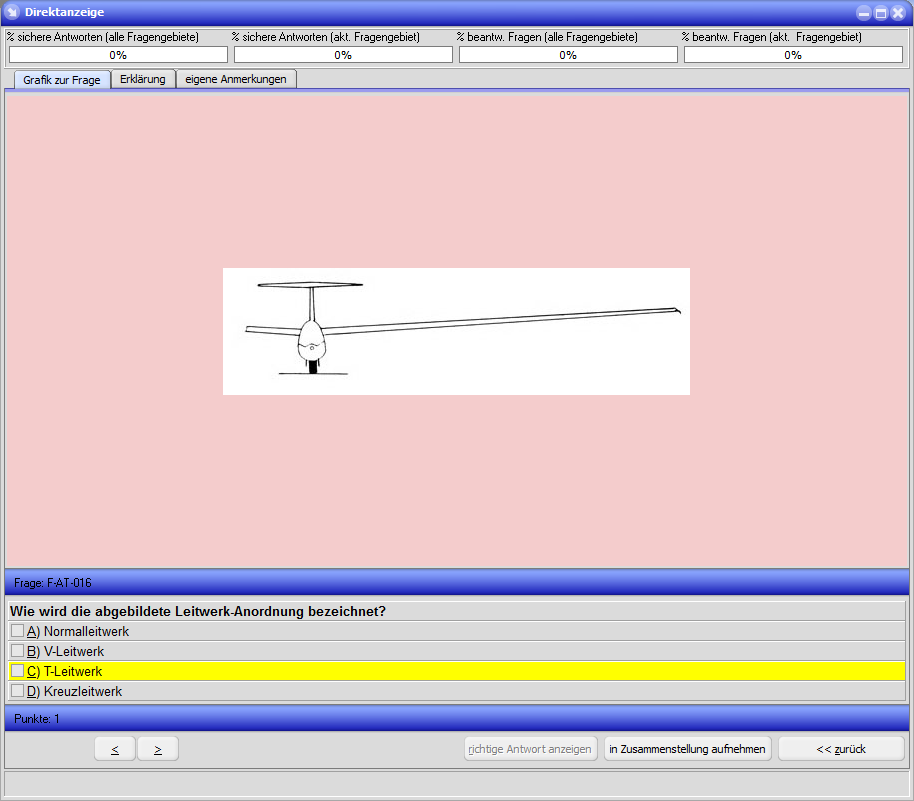
Task: Close the Direktanzeige window
Action: (898, 13)
